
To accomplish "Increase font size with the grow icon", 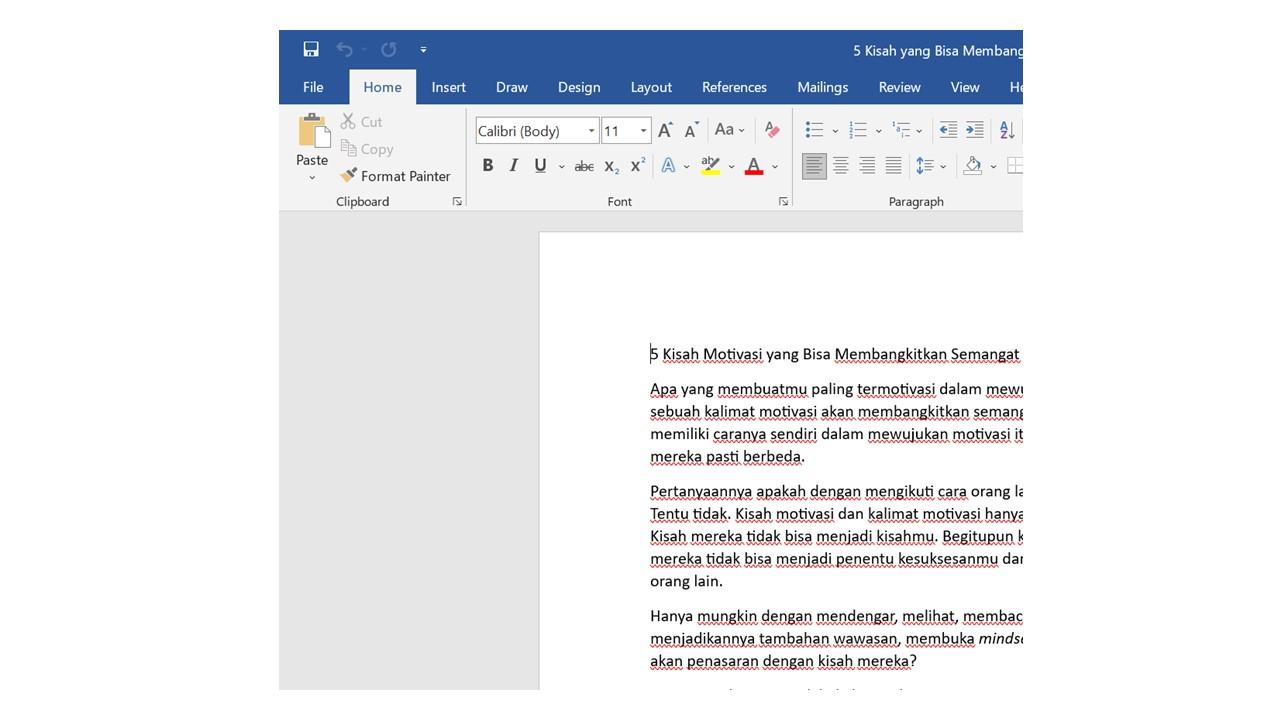I will point(665,131).
